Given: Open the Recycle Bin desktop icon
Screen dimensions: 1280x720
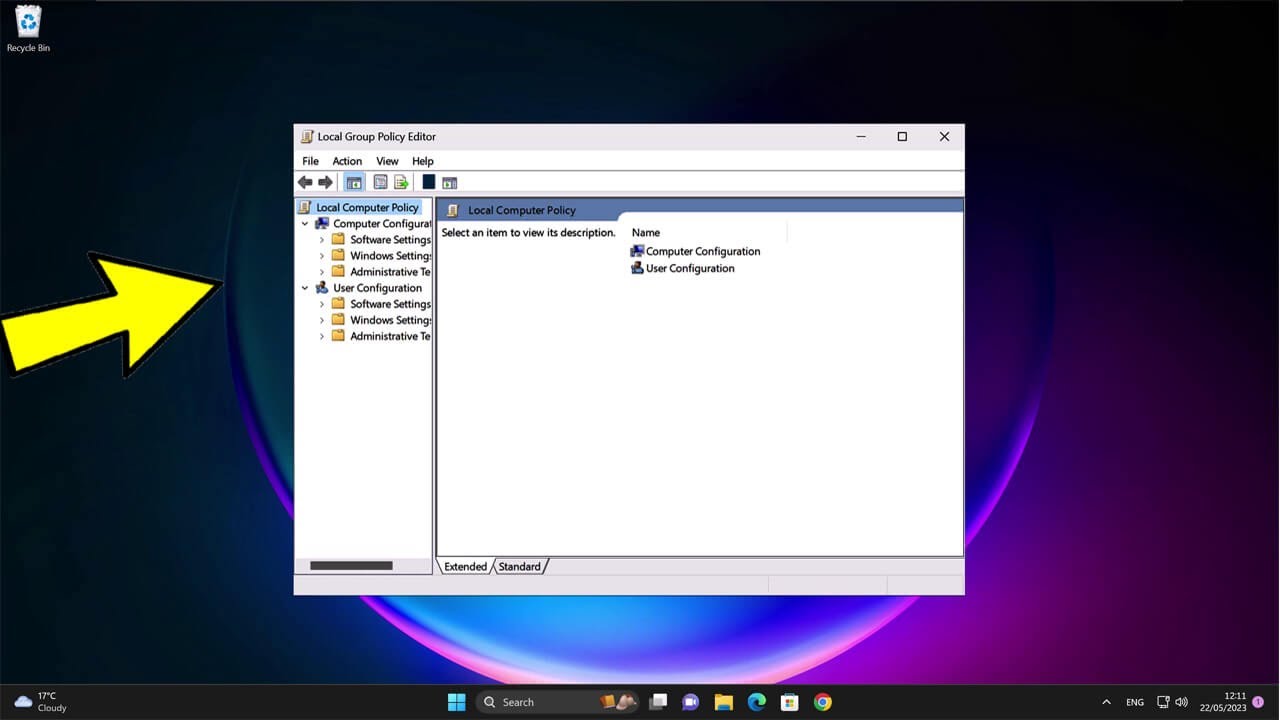Looking at the screenshot, I should tap(28, 28).
